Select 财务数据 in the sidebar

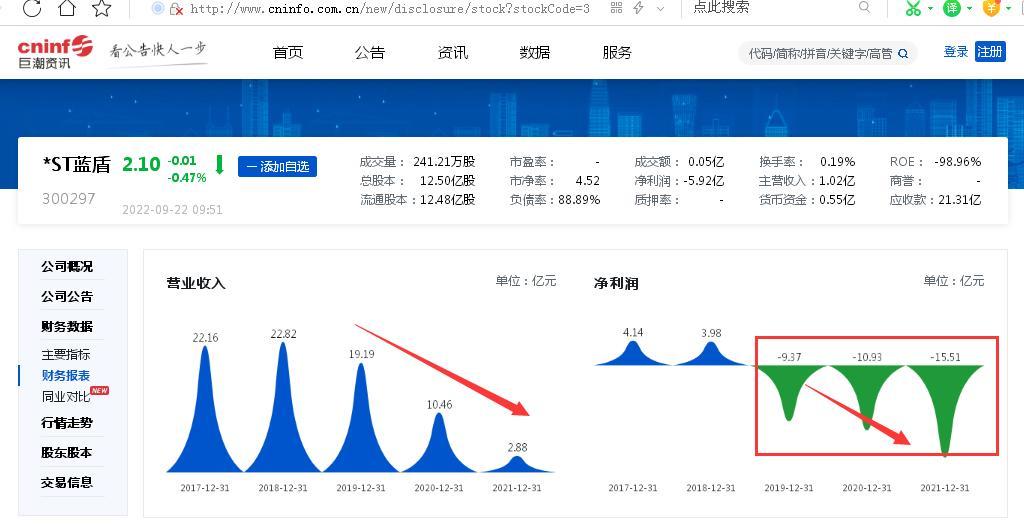pos(67,327)
